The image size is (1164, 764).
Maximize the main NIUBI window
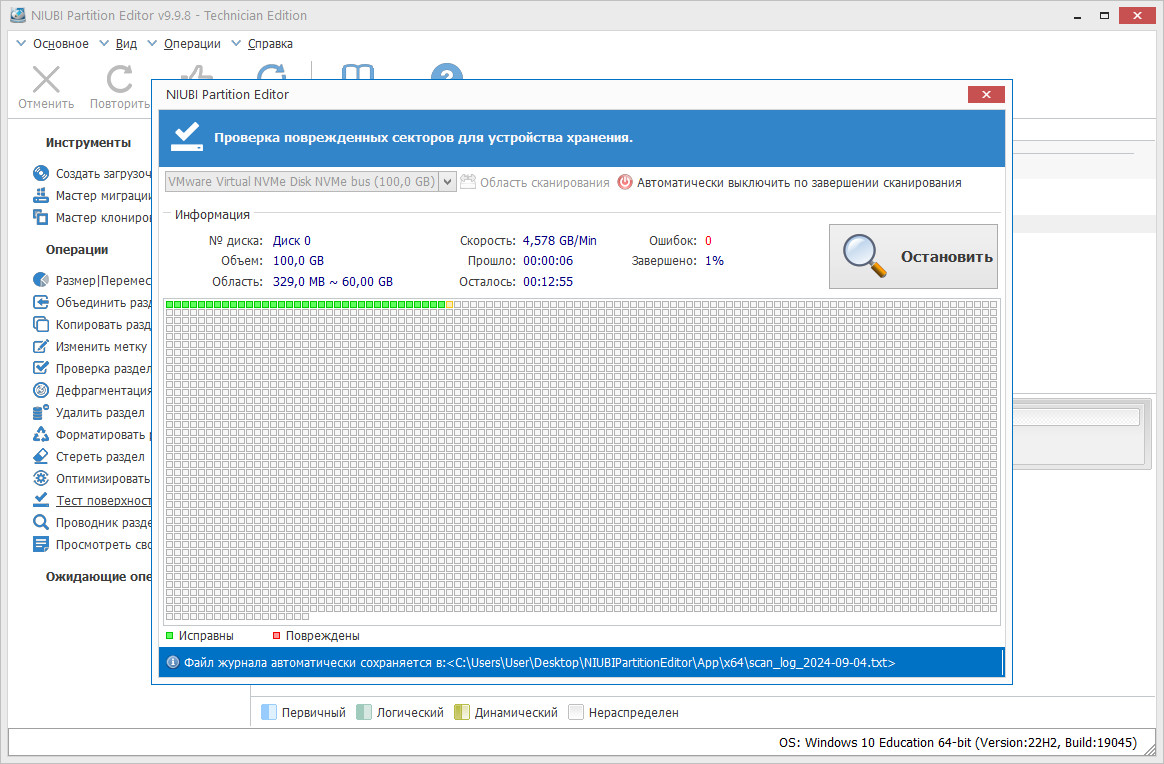[x=1104, y=16]
